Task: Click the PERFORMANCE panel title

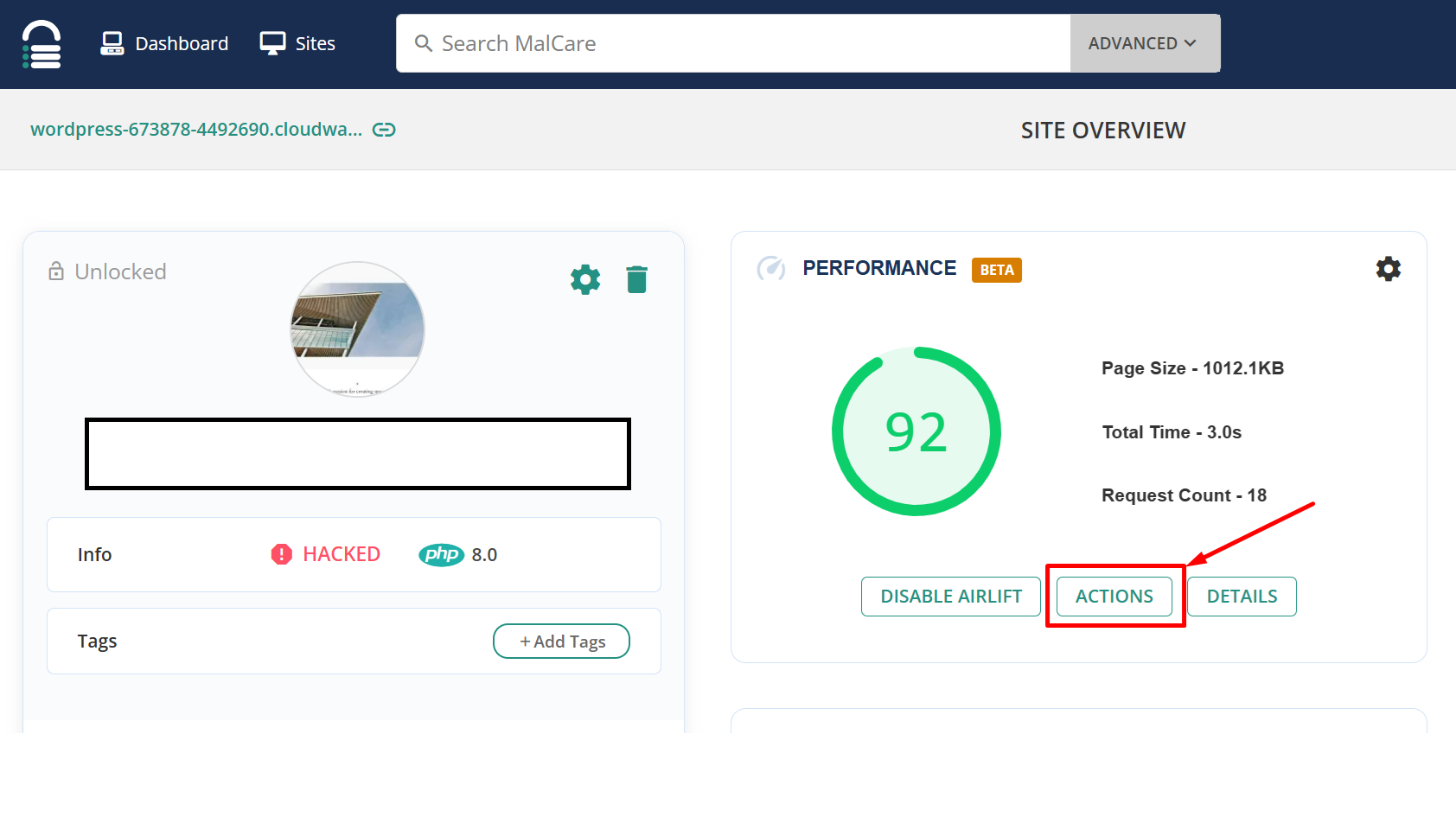Action: (879, 268)
